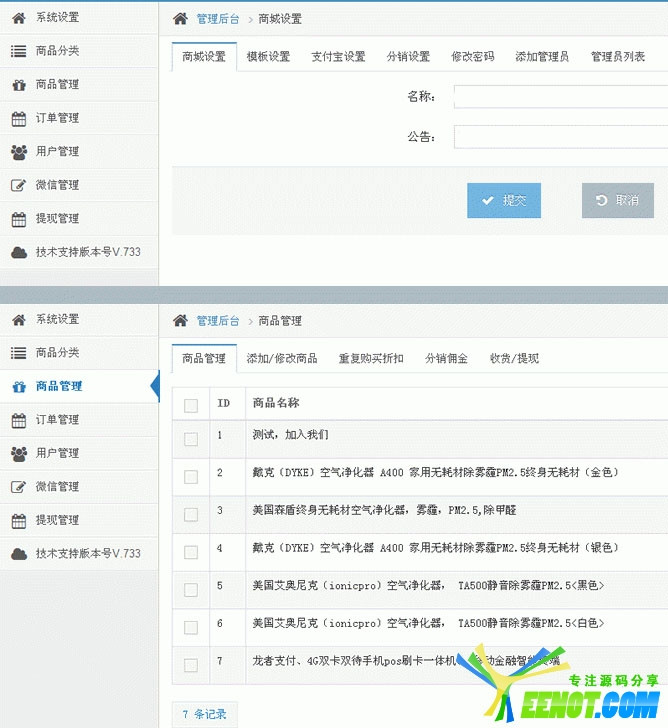668x728 pixels.
Task: Focus the 名称 input field
Action: [561, 97]
